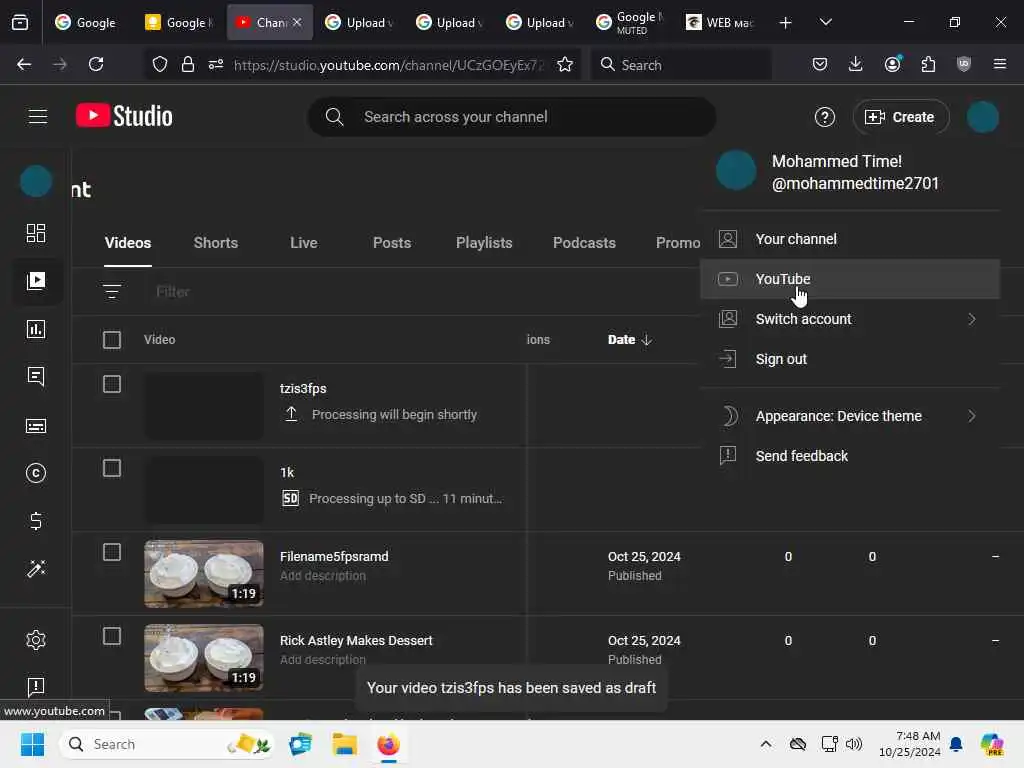Open Copyright in the sidebar
1024x768 pixels.
(36, 473)
